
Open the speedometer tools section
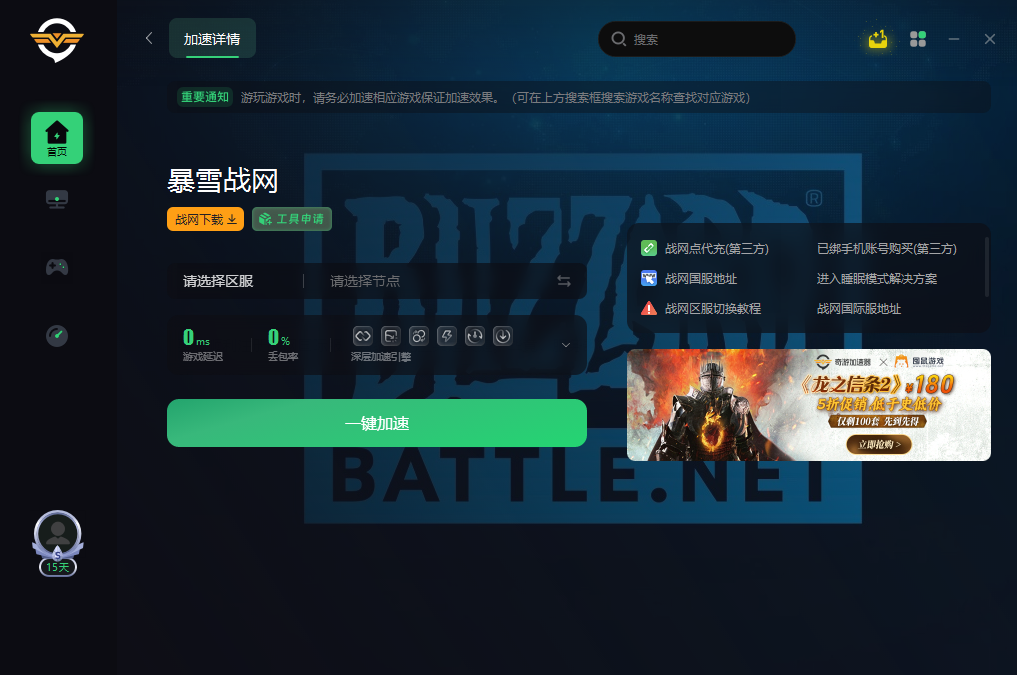coord(57,335)
